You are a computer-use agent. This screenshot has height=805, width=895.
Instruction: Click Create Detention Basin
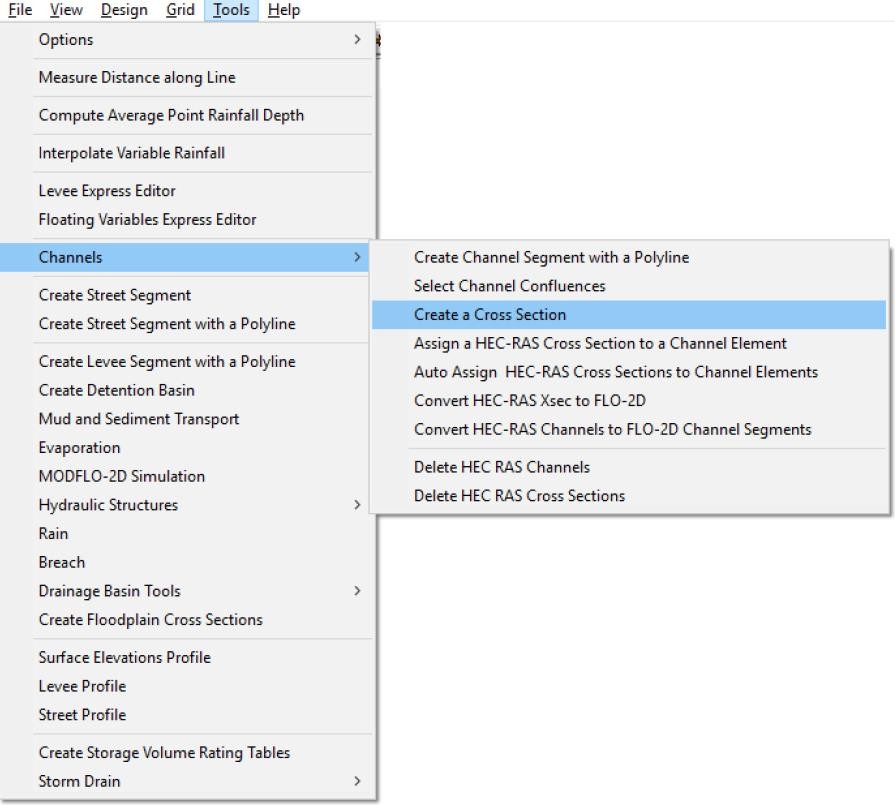[116, 391]
